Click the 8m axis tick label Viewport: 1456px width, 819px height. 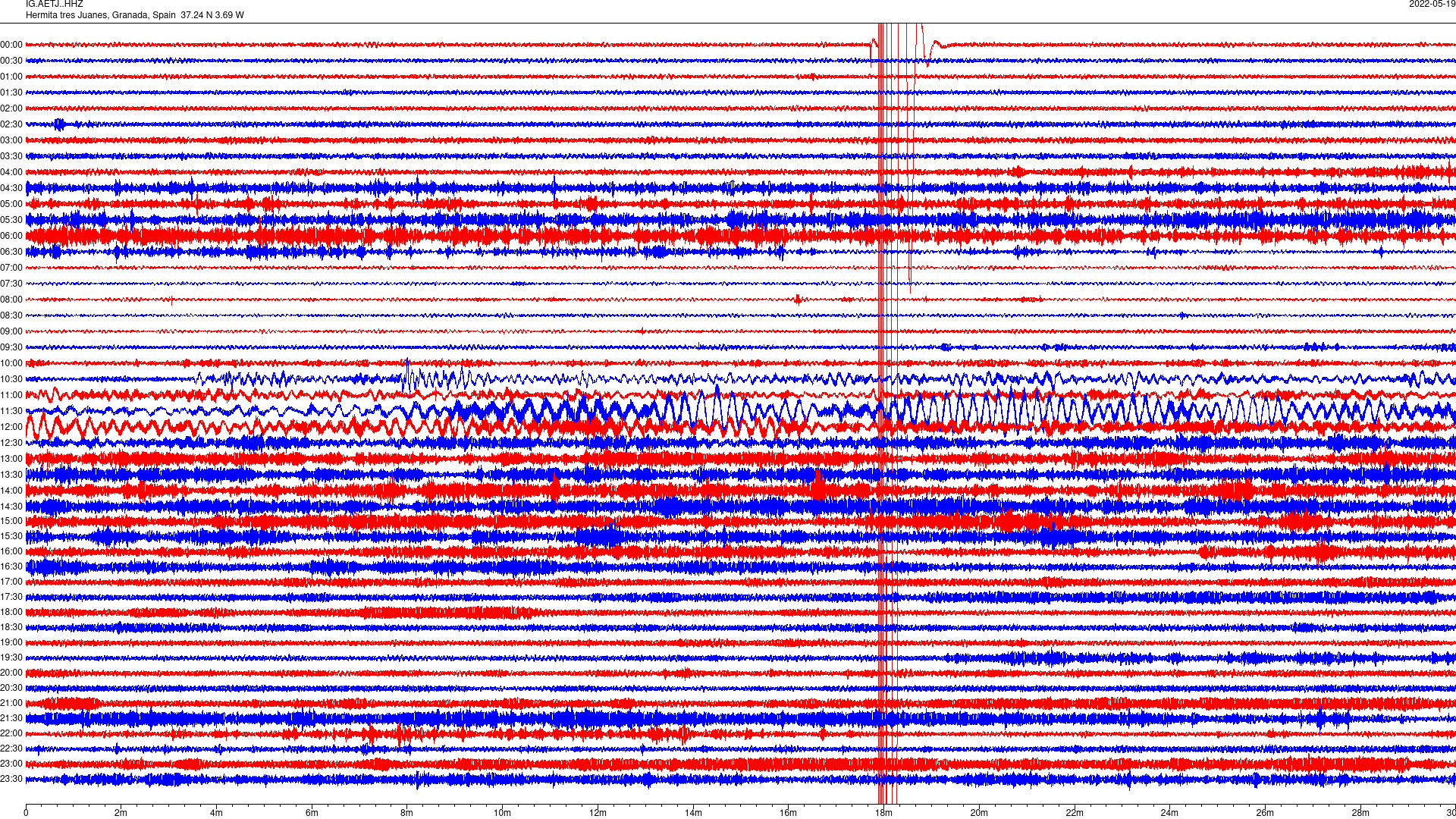point(407,813)
